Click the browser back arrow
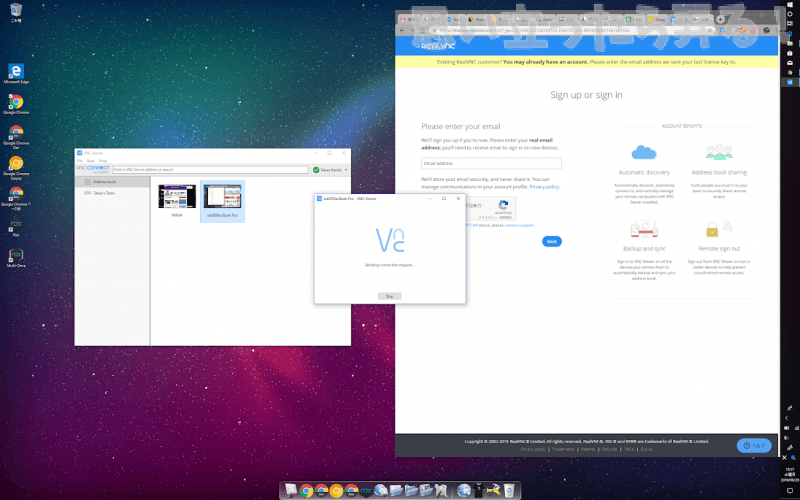This screenshot has height=500, width=800. [x=402, y=31]
